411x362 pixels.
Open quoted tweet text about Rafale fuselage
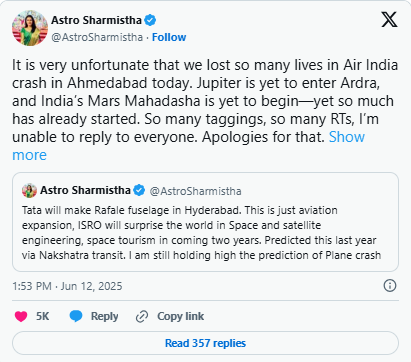[x=201, y=233]
